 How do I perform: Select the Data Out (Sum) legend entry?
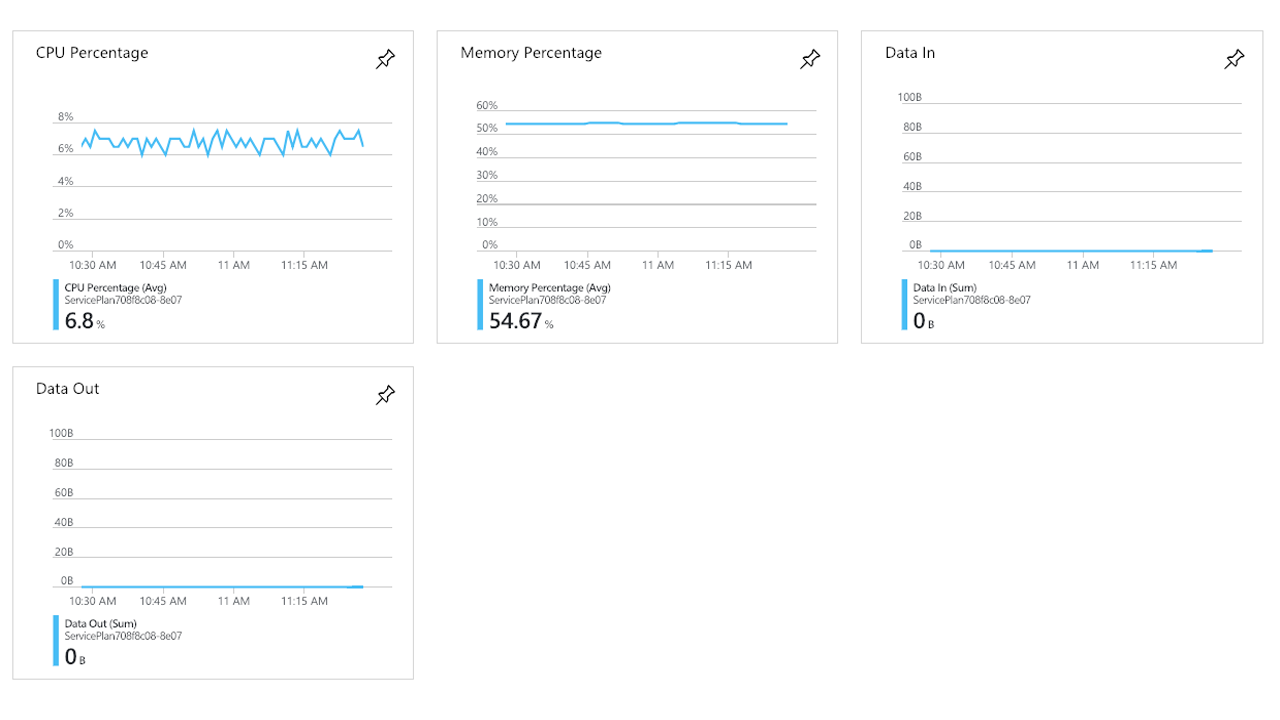click(x=101, y=624)
